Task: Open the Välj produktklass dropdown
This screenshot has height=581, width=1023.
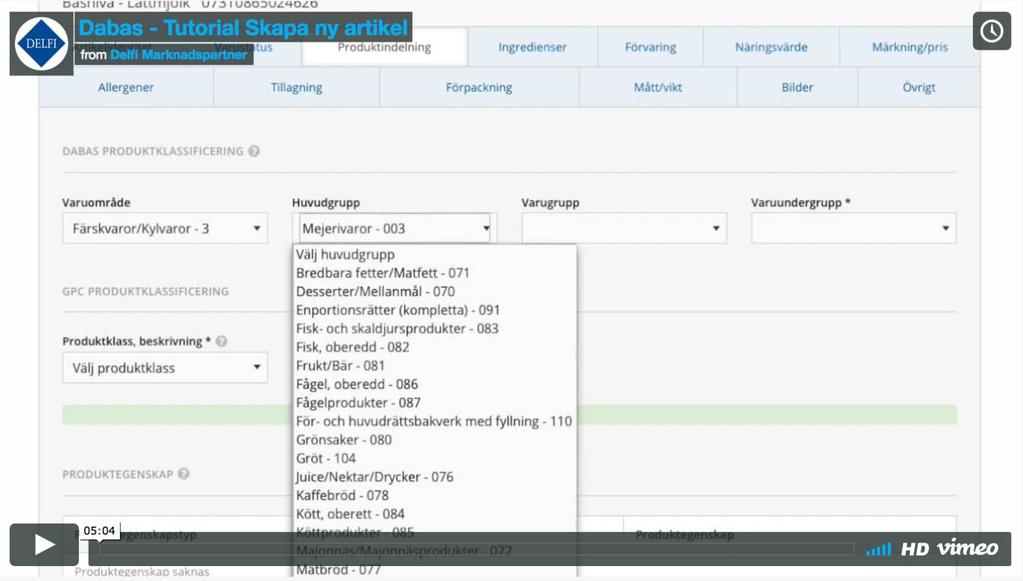Action: [165, 368]
